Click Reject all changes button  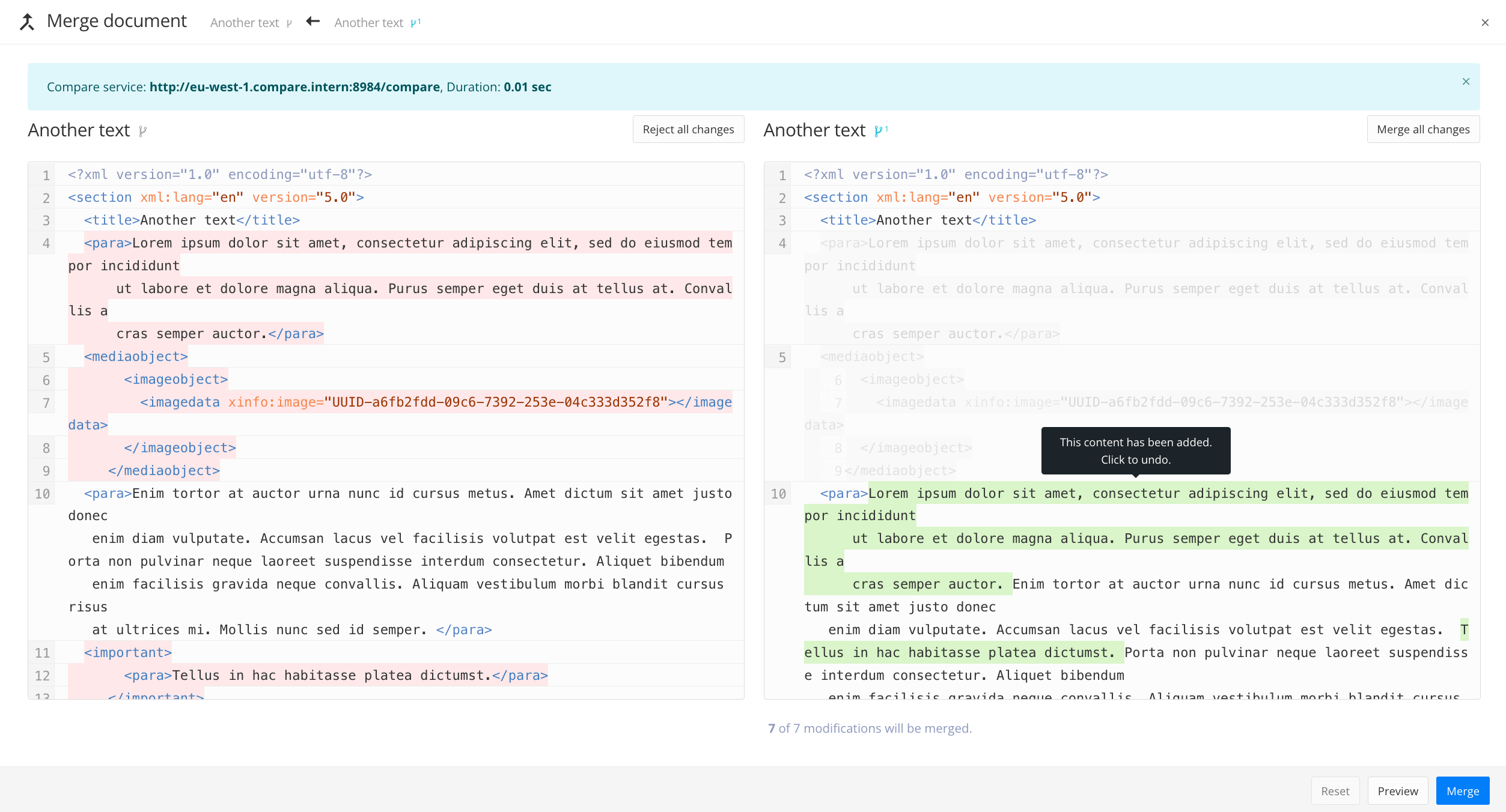tap(688, 129)
